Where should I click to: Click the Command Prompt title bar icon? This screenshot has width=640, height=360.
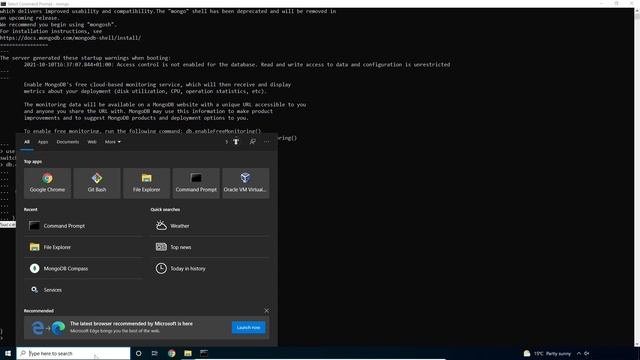(3, 4)
